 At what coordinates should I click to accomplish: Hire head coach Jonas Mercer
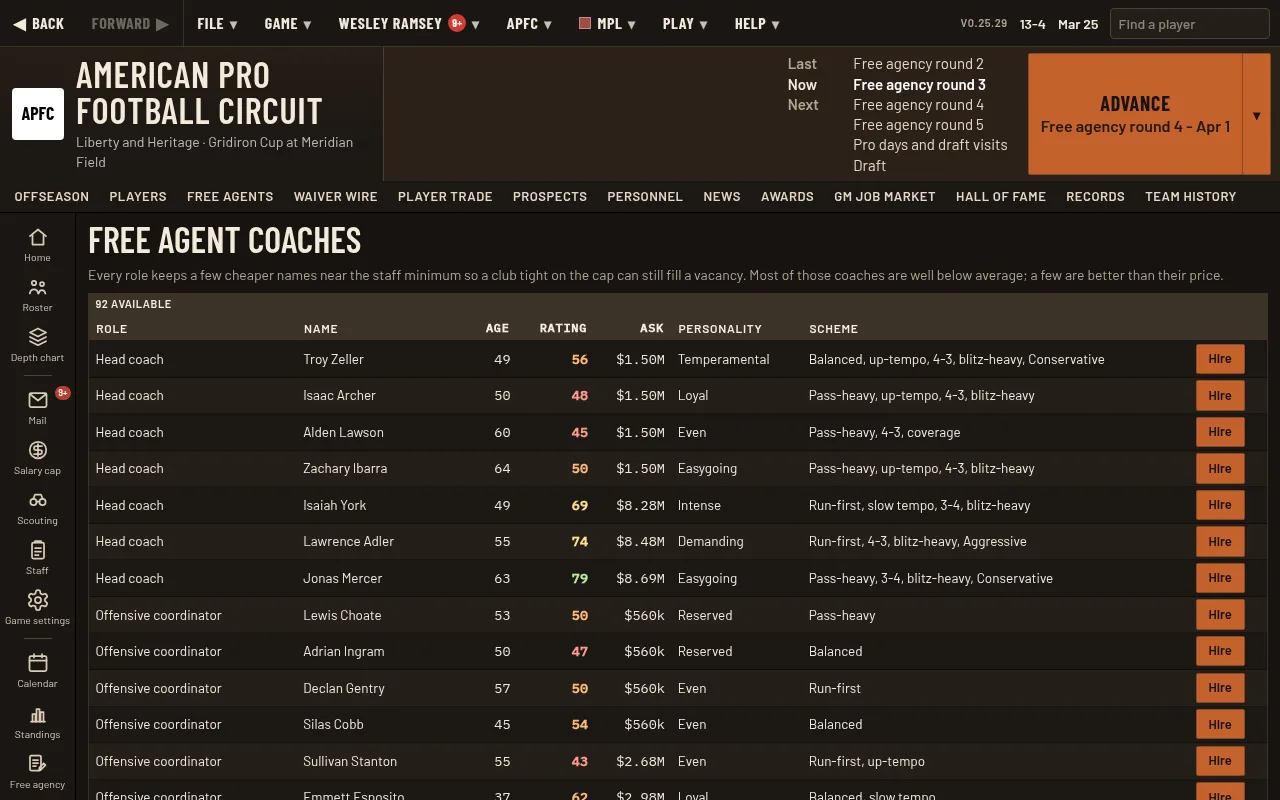1220,578
